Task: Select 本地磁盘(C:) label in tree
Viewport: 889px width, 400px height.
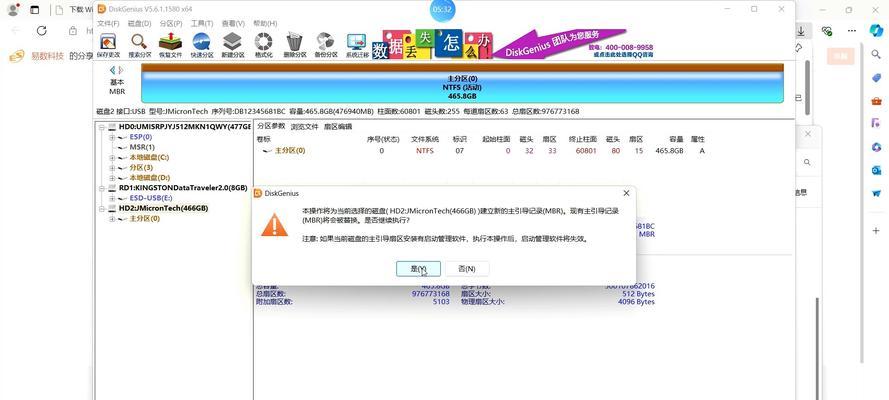Action: click(x=149, y=158)
